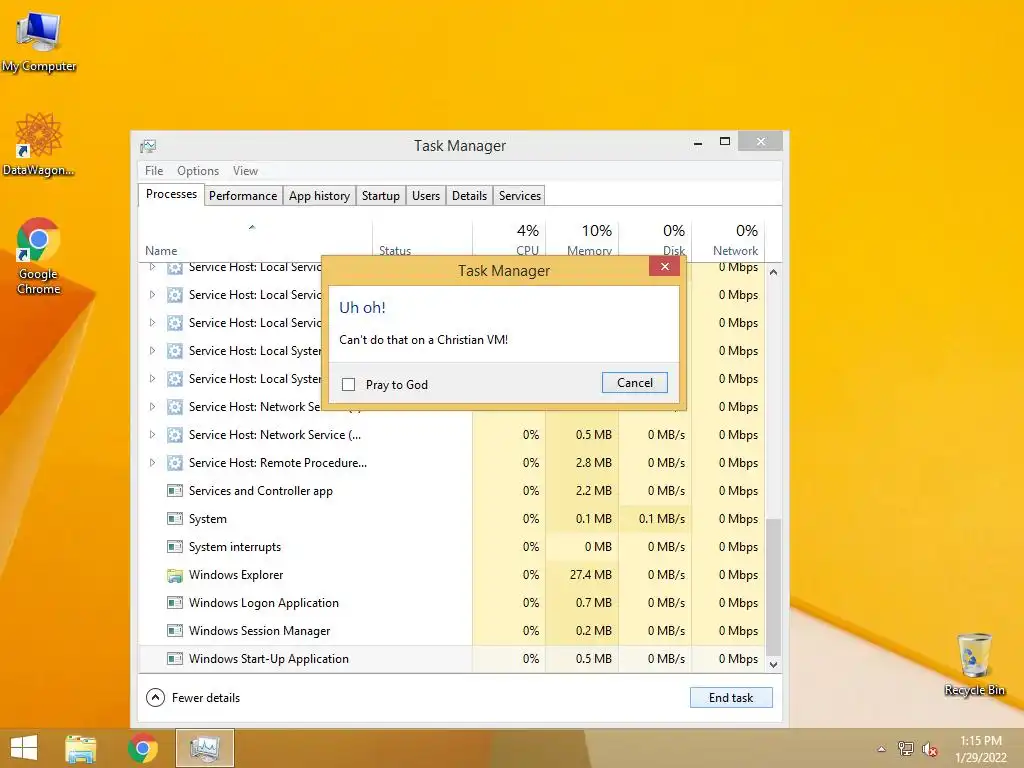Click the End task button
This screenshot has width=1024, height=768.
[x=731, y=697]
